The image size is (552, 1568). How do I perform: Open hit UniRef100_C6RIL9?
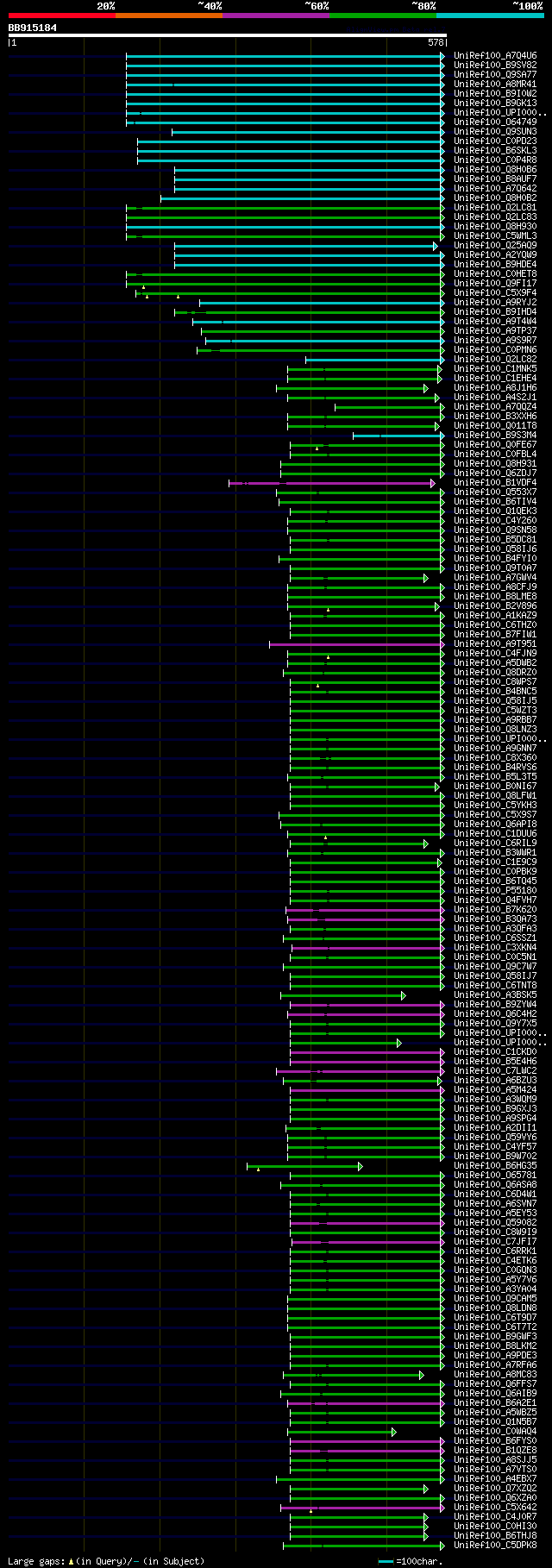[495, 843]
